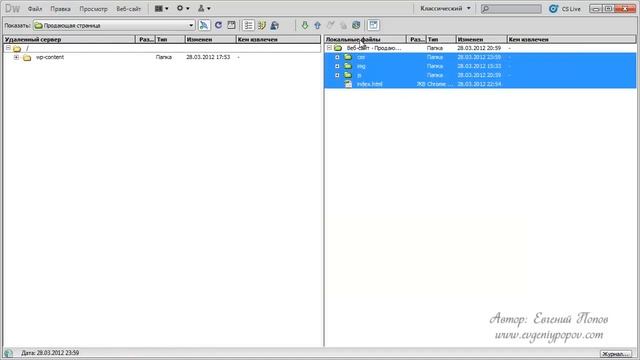
Task: Open the site management dropdown icon
Action: (204, 8)
